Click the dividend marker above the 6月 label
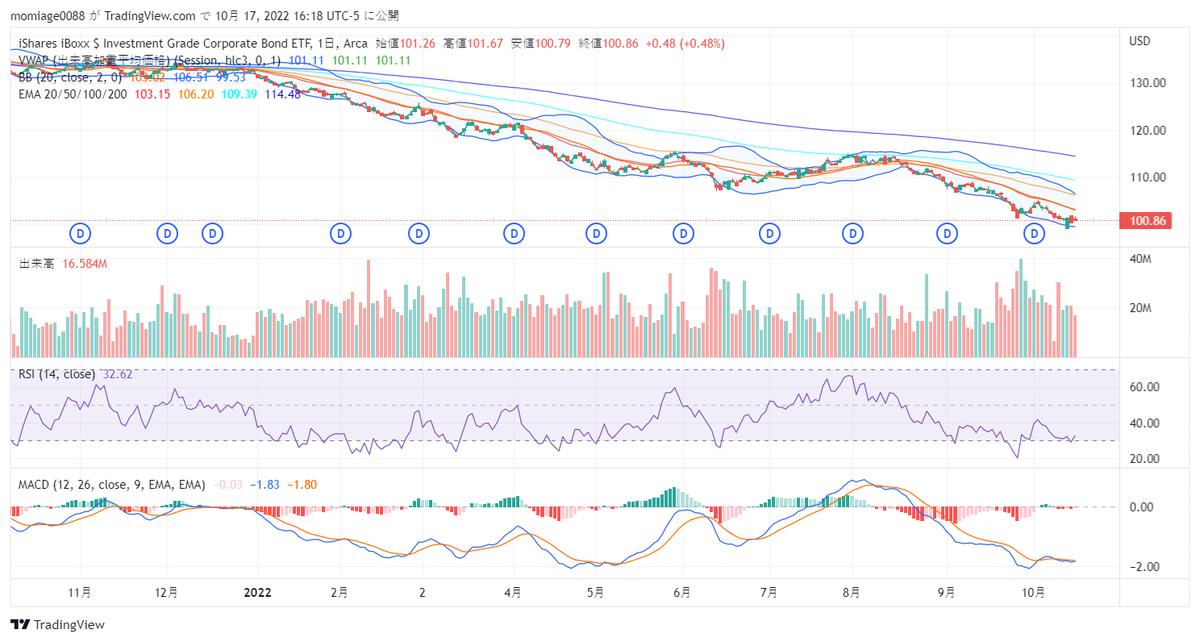Image resolution: width=1200 pixels, height=642 pixels. point(683,233)
